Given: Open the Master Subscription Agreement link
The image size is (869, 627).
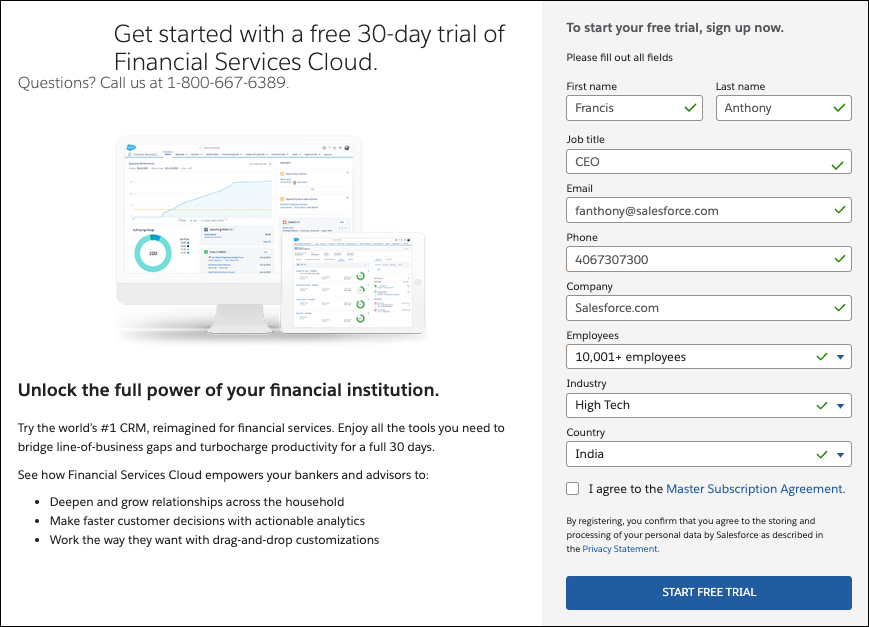Looking at the screenshot, I should coord(754,489).
